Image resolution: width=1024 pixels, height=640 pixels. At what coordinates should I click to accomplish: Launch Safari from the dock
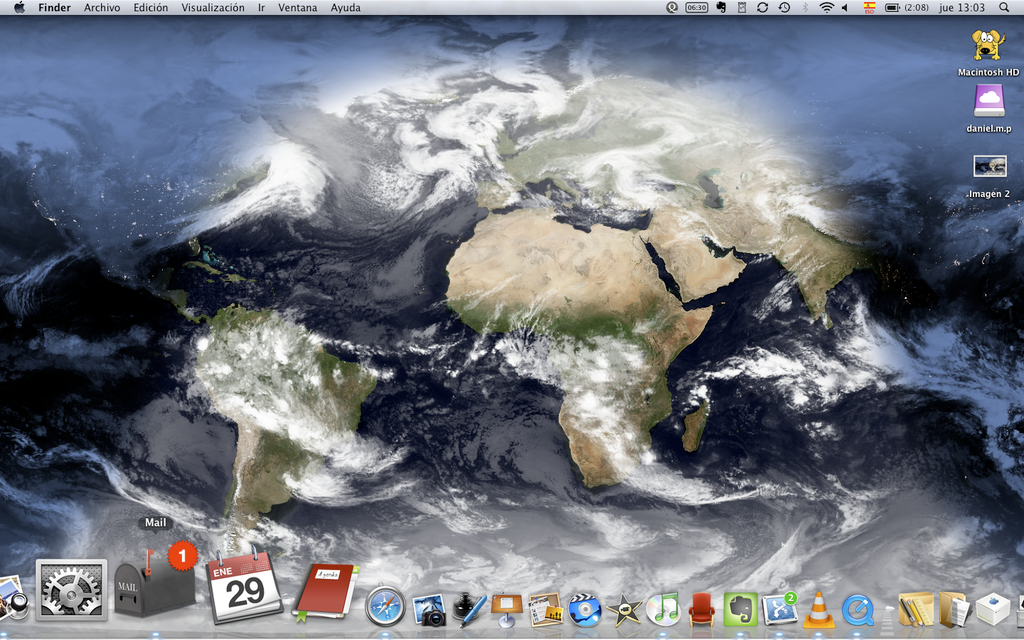pos(385,607)
